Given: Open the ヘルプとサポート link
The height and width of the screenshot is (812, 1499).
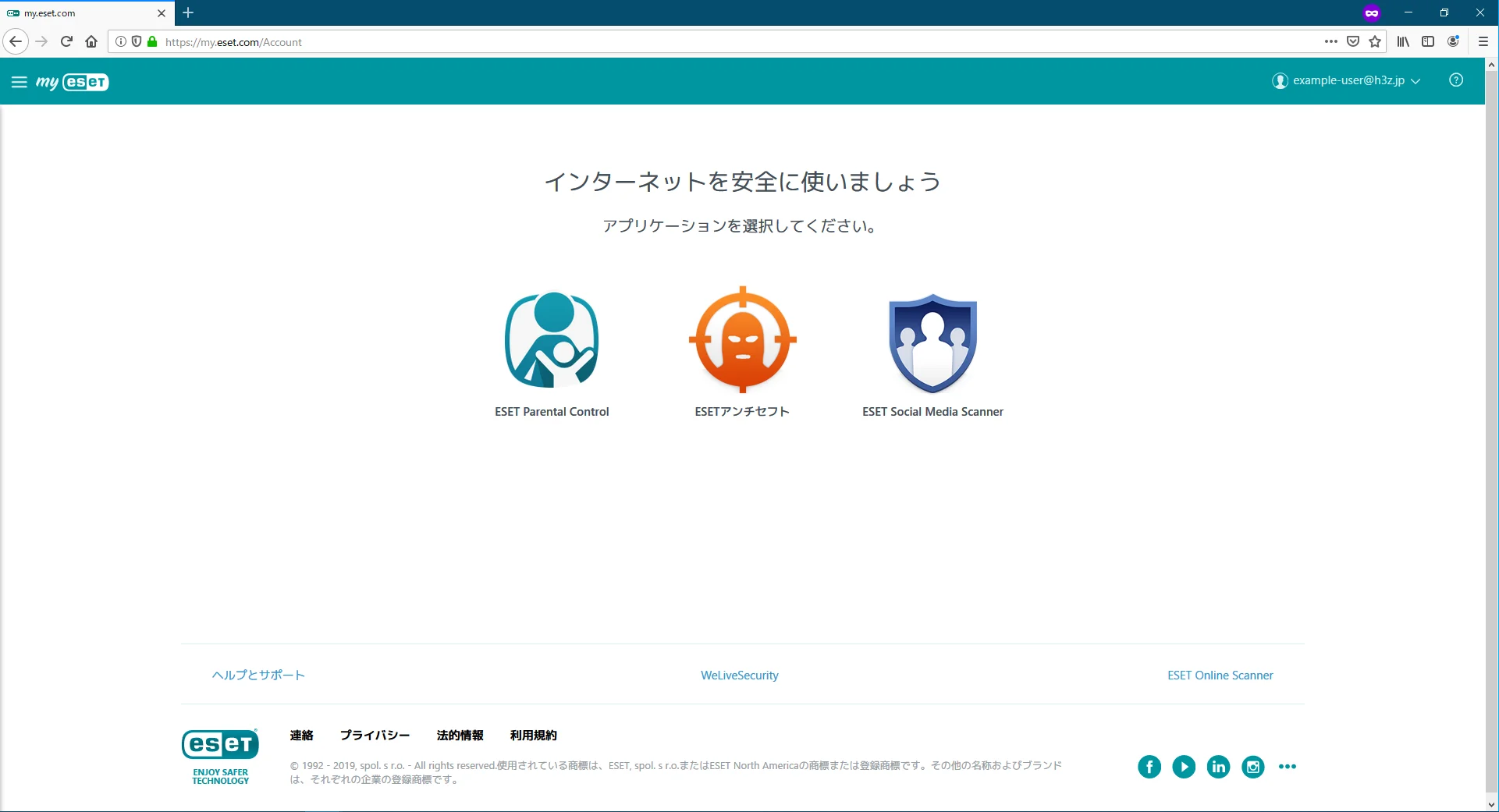Looking at the screenshot, I should (x=258, y=675).
